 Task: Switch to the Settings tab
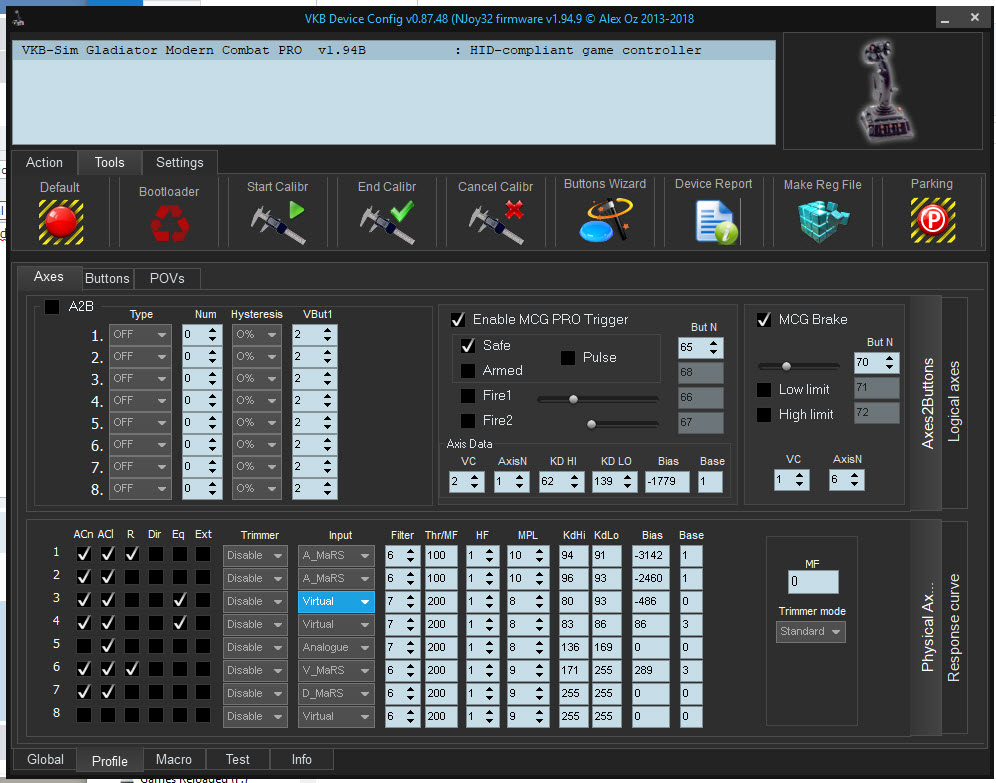[x=180, y=163]
